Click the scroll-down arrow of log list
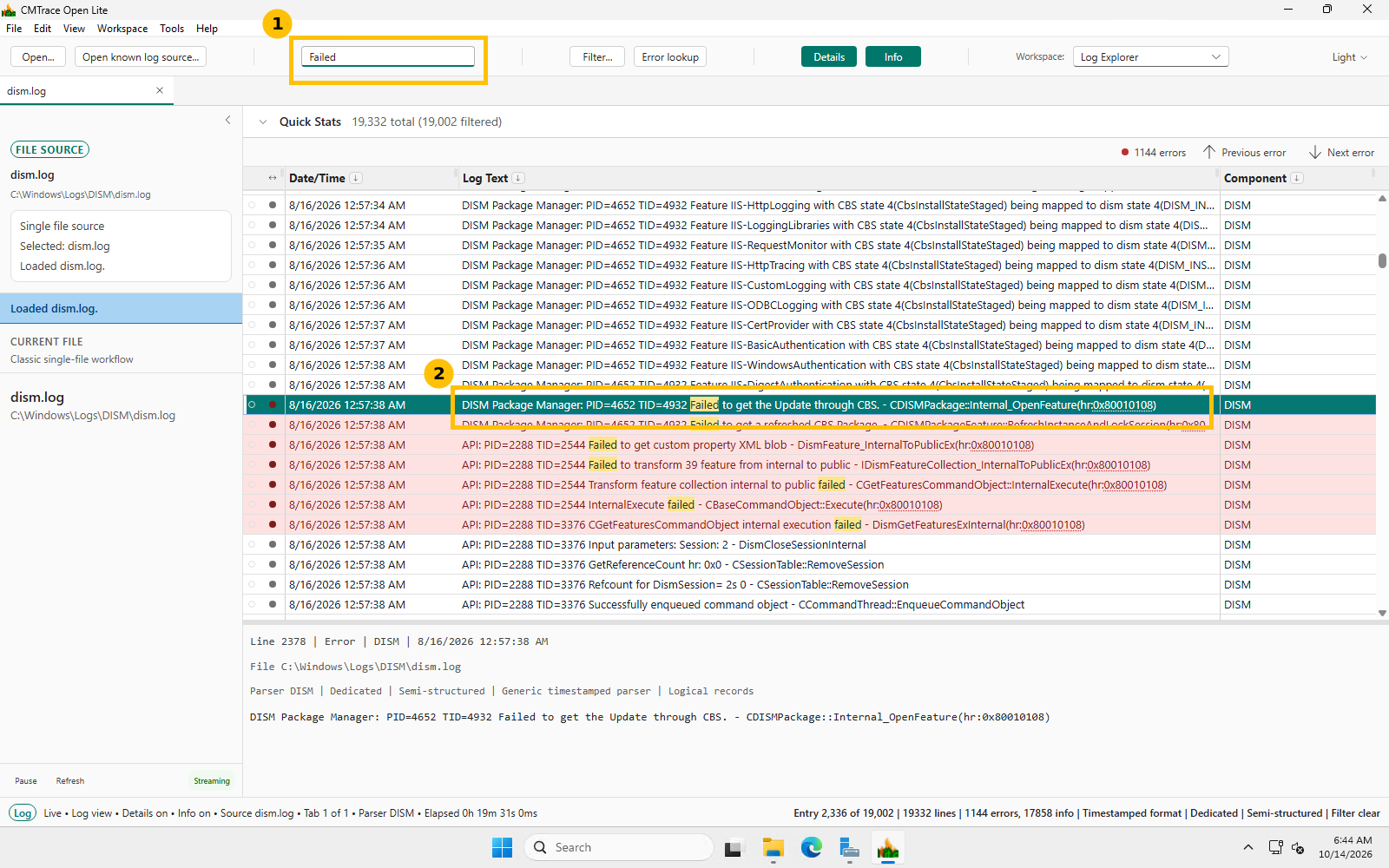The image size is (1389, 868). [x=1382, y=613]
